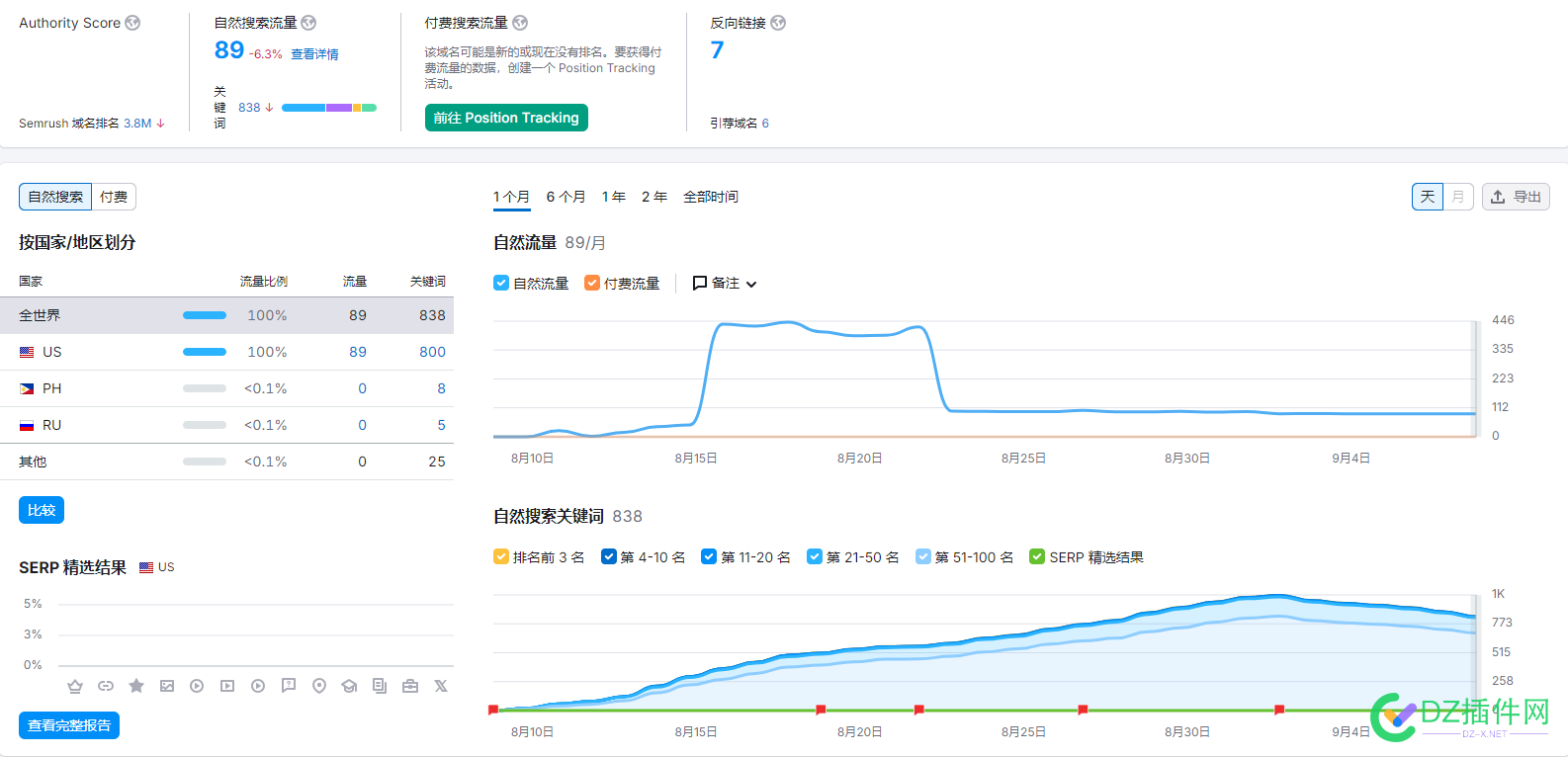
Task: Open US keywords 800 link
Action: point(432,352)
